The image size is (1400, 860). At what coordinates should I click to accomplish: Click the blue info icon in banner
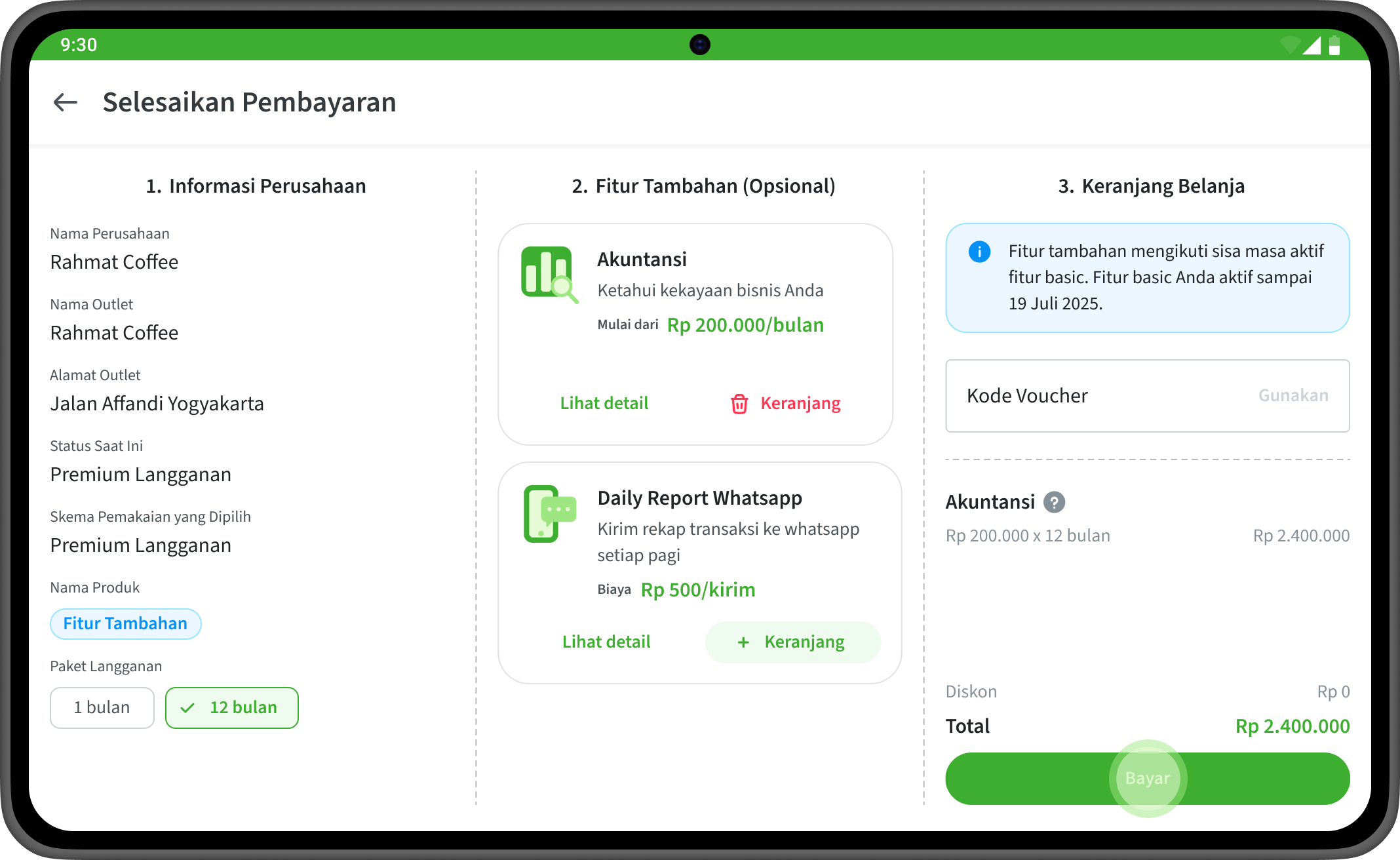(979, 252)
